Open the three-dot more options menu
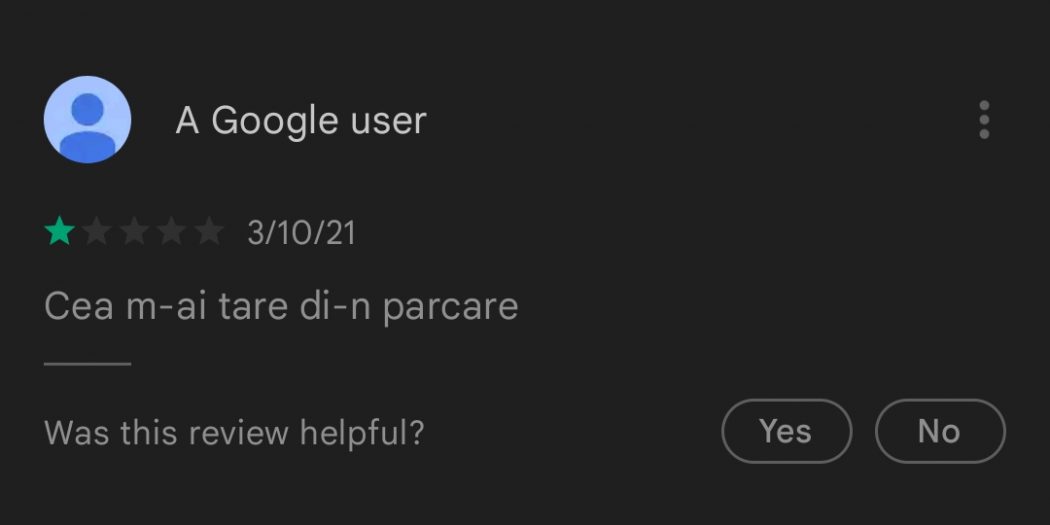 984,120
